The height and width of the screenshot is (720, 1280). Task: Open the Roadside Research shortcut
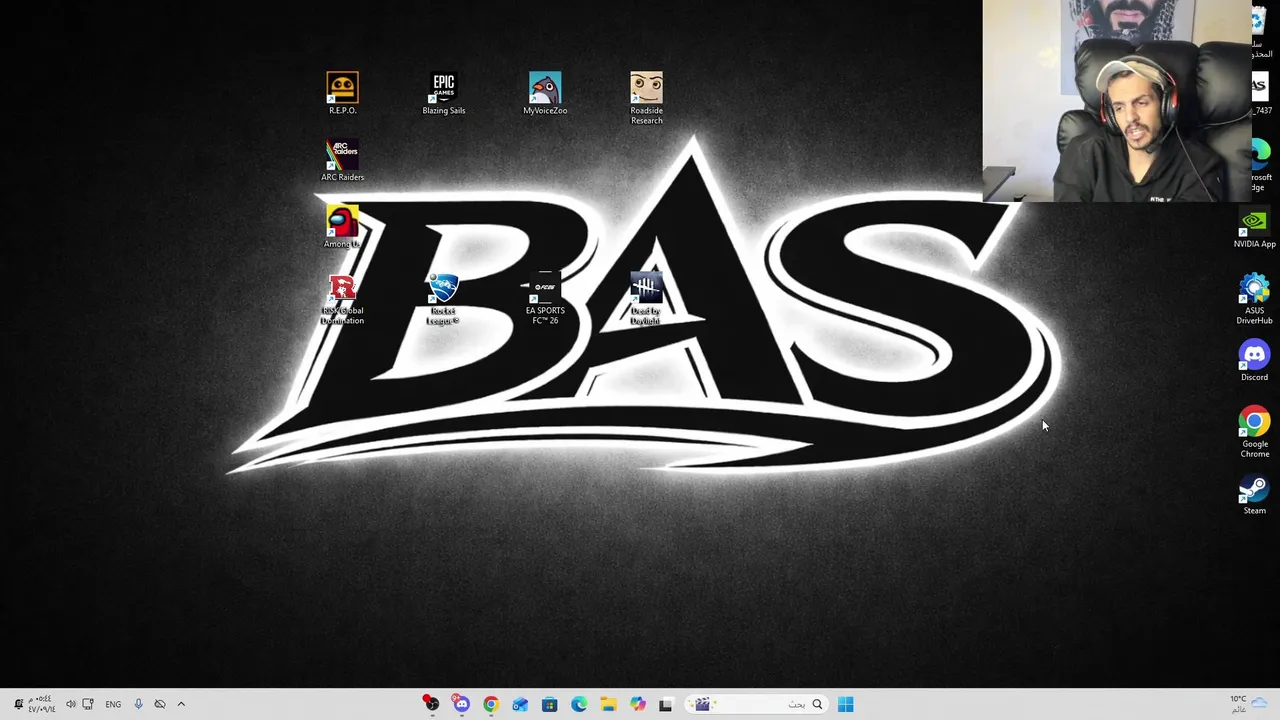(x=646, y=98)
